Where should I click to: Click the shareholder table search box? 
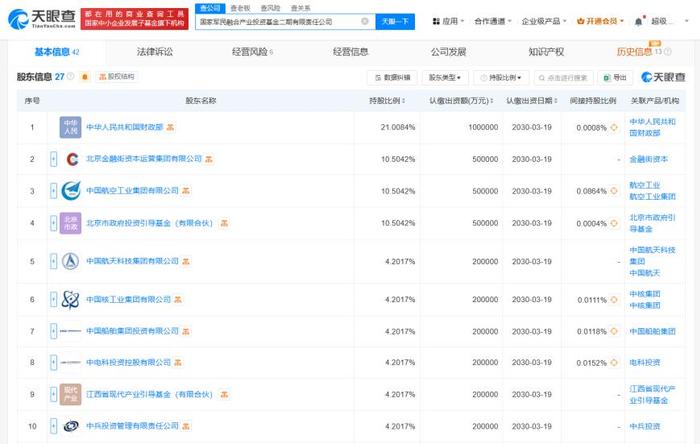coord(563,78)
